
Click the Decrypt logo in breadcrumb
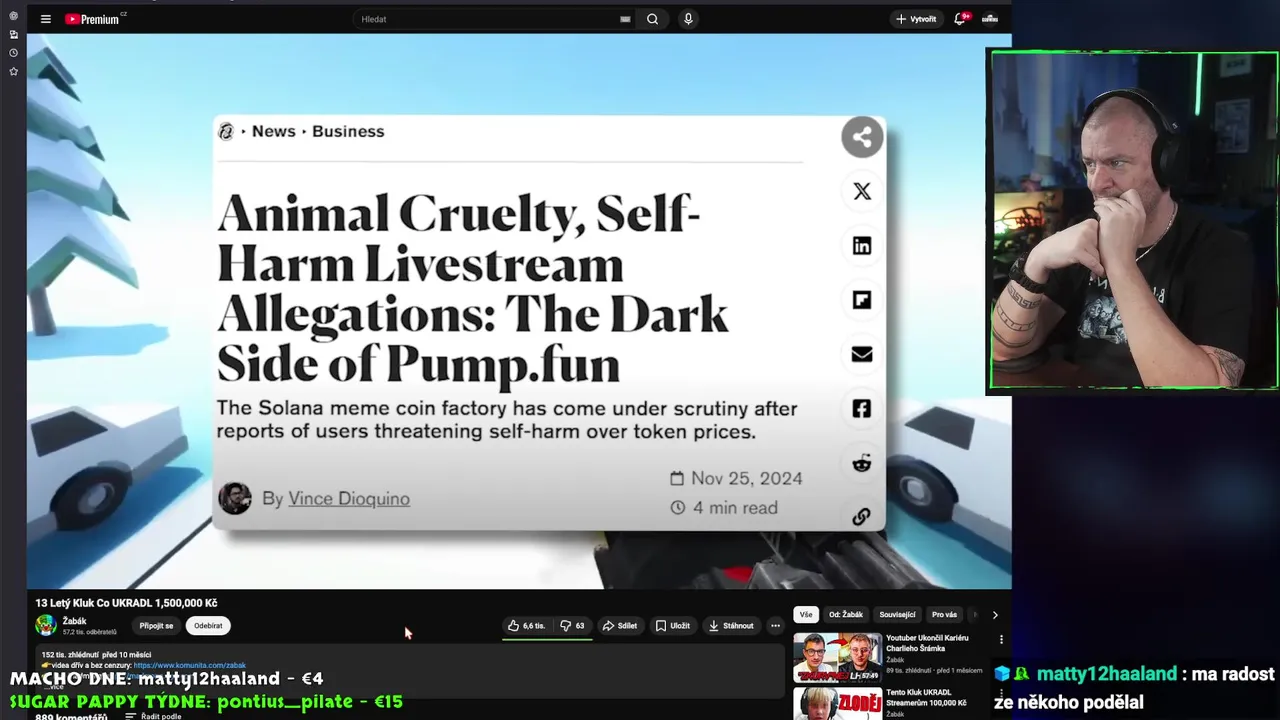click(x=226, y=131)
